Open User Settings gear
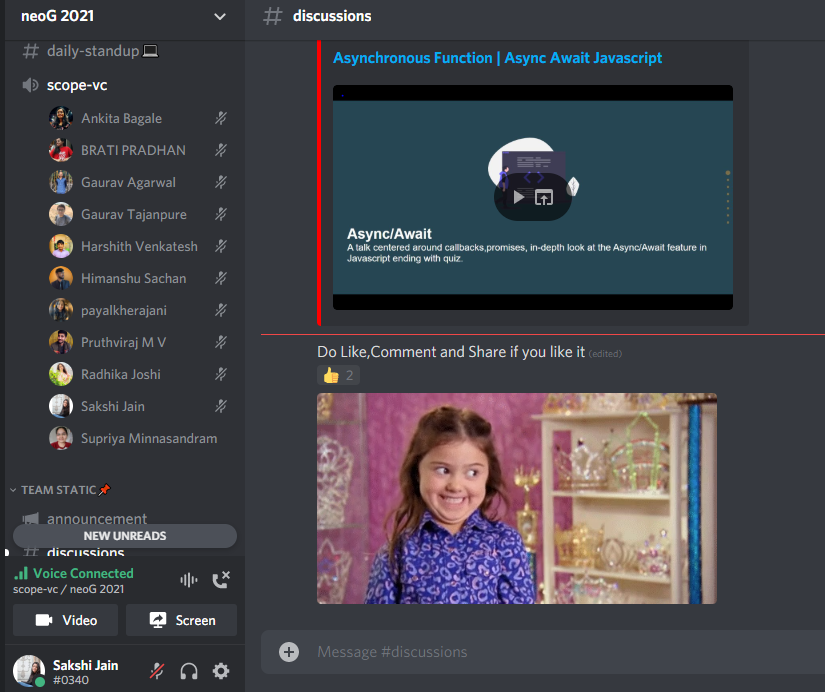This screenshot has height=692, width=825. point(221,671)
